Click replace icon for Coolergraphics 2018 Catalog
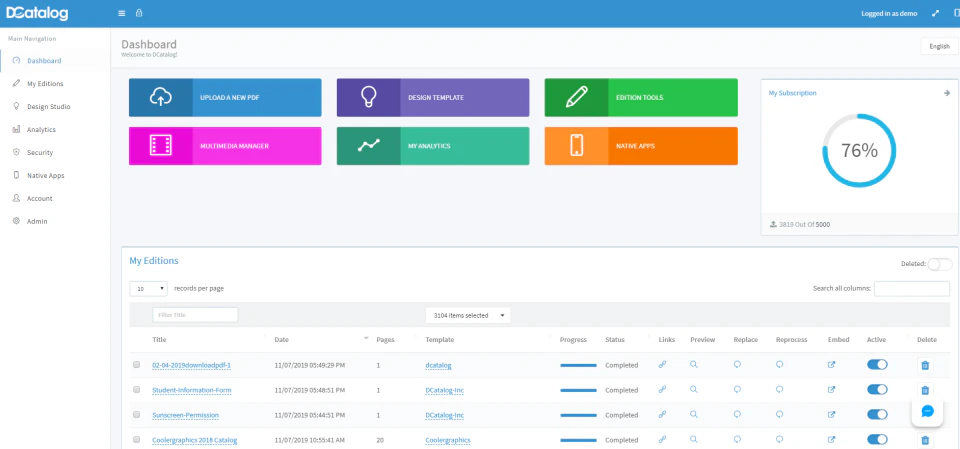The image size is (960, 449). coord(738,439)
